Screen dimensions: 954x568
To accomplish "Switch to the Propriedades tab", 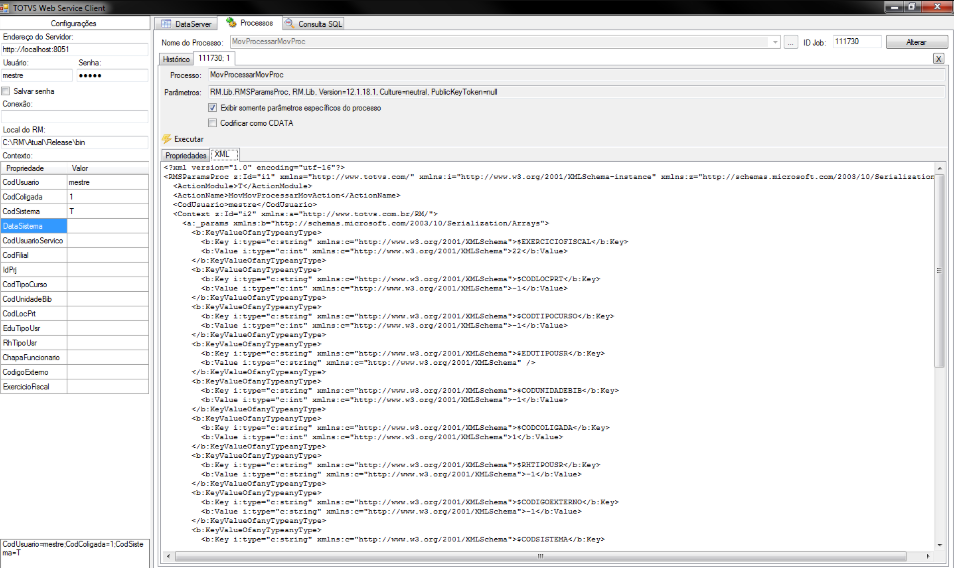I will pyautogui.click(x=186, y=155).
